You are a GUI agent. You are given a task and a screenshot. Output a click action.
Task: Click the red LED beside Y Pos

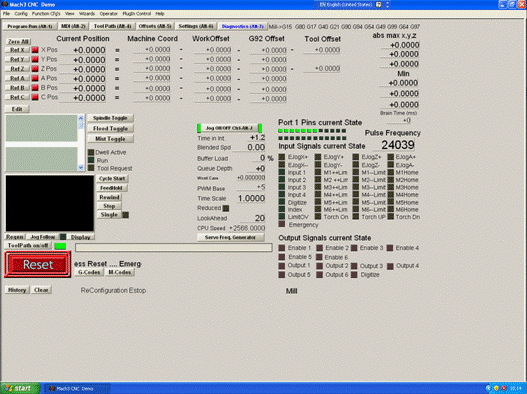(35, 59)
